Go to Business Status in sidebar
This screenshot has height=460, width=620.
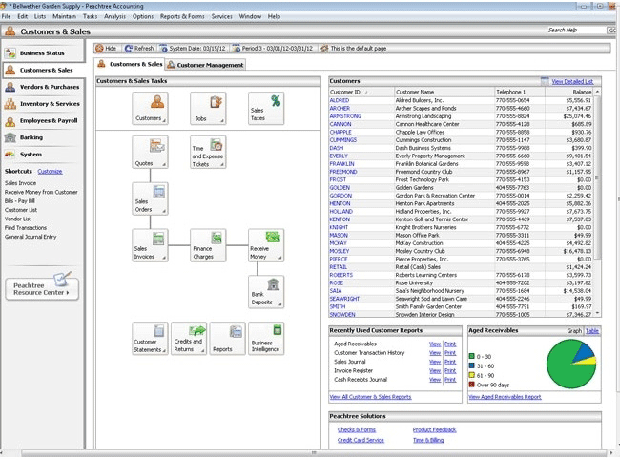pyautogui.click(x=42, y=53)
